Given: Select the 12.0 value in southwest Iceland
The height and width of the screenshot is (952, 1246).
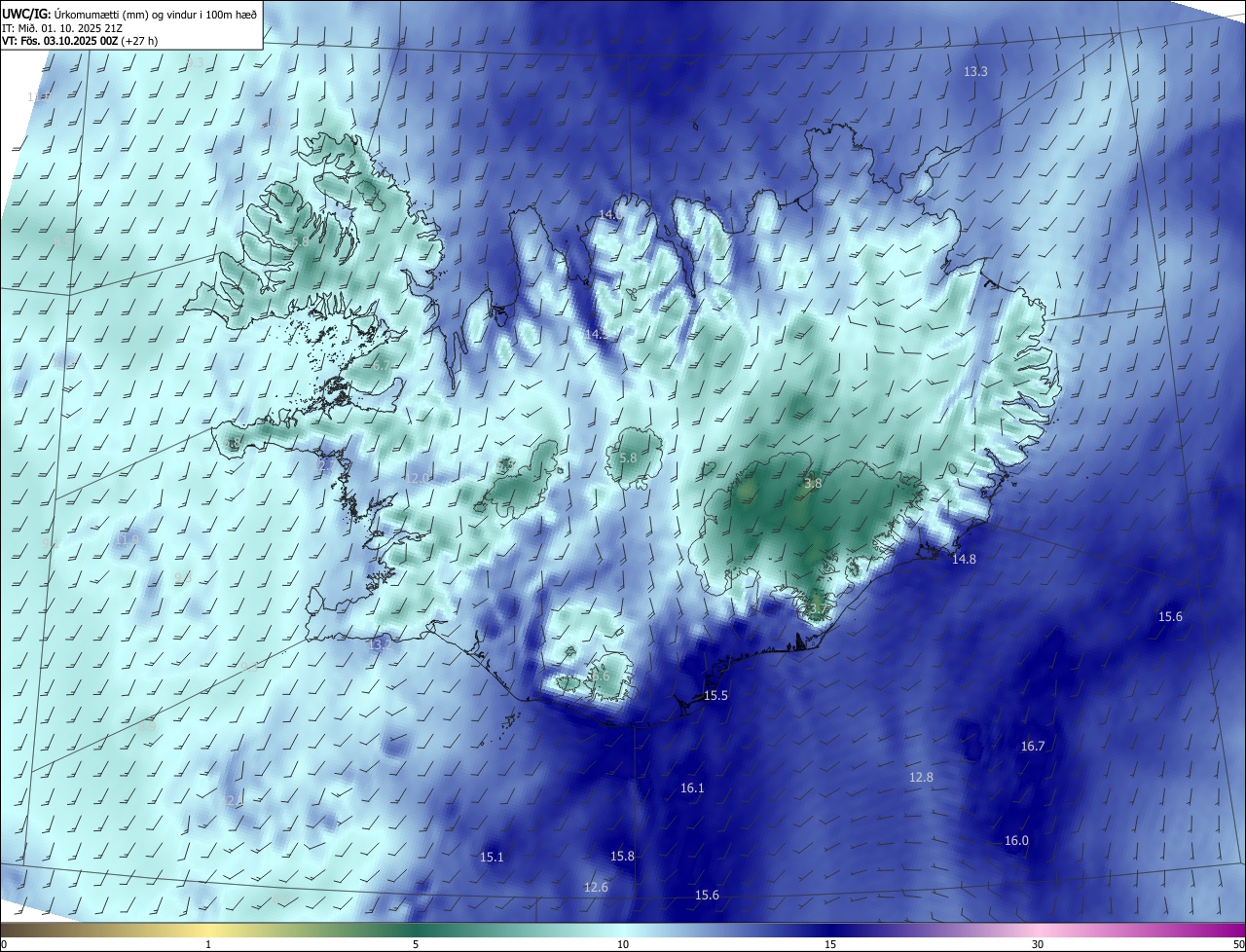Looking at the screenshot, I should [418, 479].
